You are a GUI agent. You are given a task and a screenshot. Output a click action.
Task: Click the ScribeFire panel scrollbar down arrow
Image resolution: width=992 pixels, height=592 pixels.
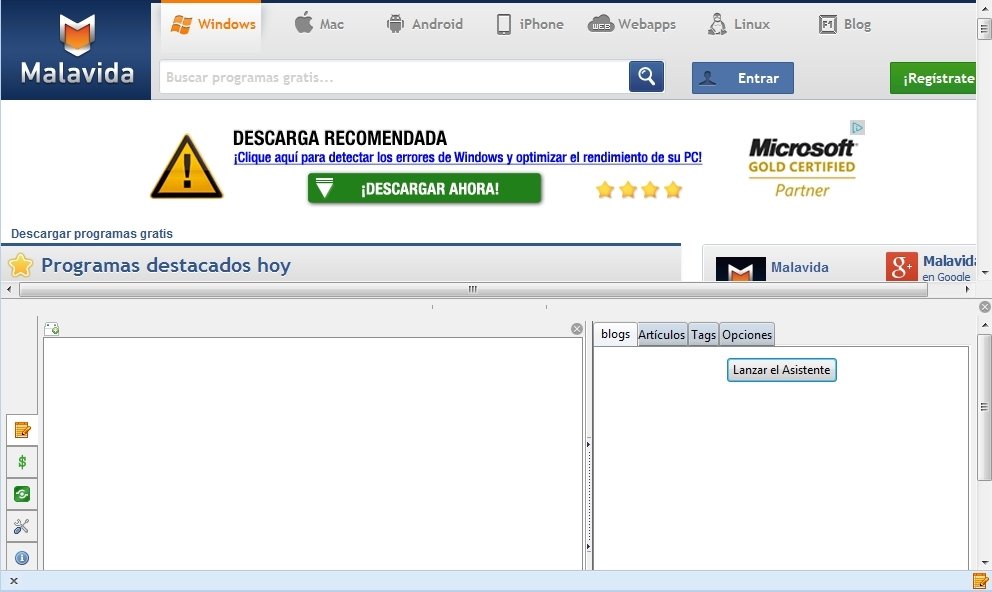(984, 562)
